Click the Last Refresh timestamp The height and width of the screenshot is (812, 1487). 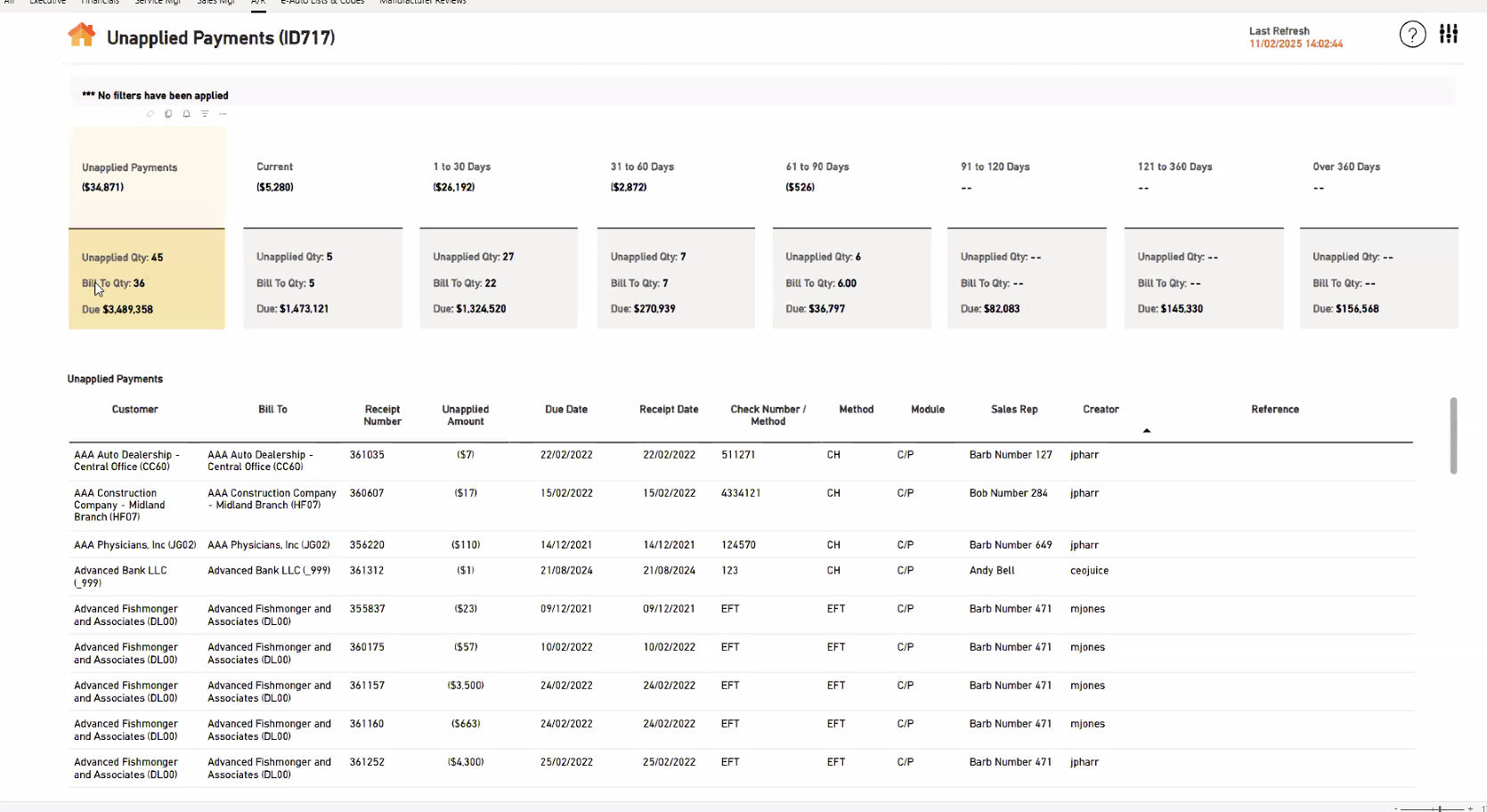point(1296,44)
